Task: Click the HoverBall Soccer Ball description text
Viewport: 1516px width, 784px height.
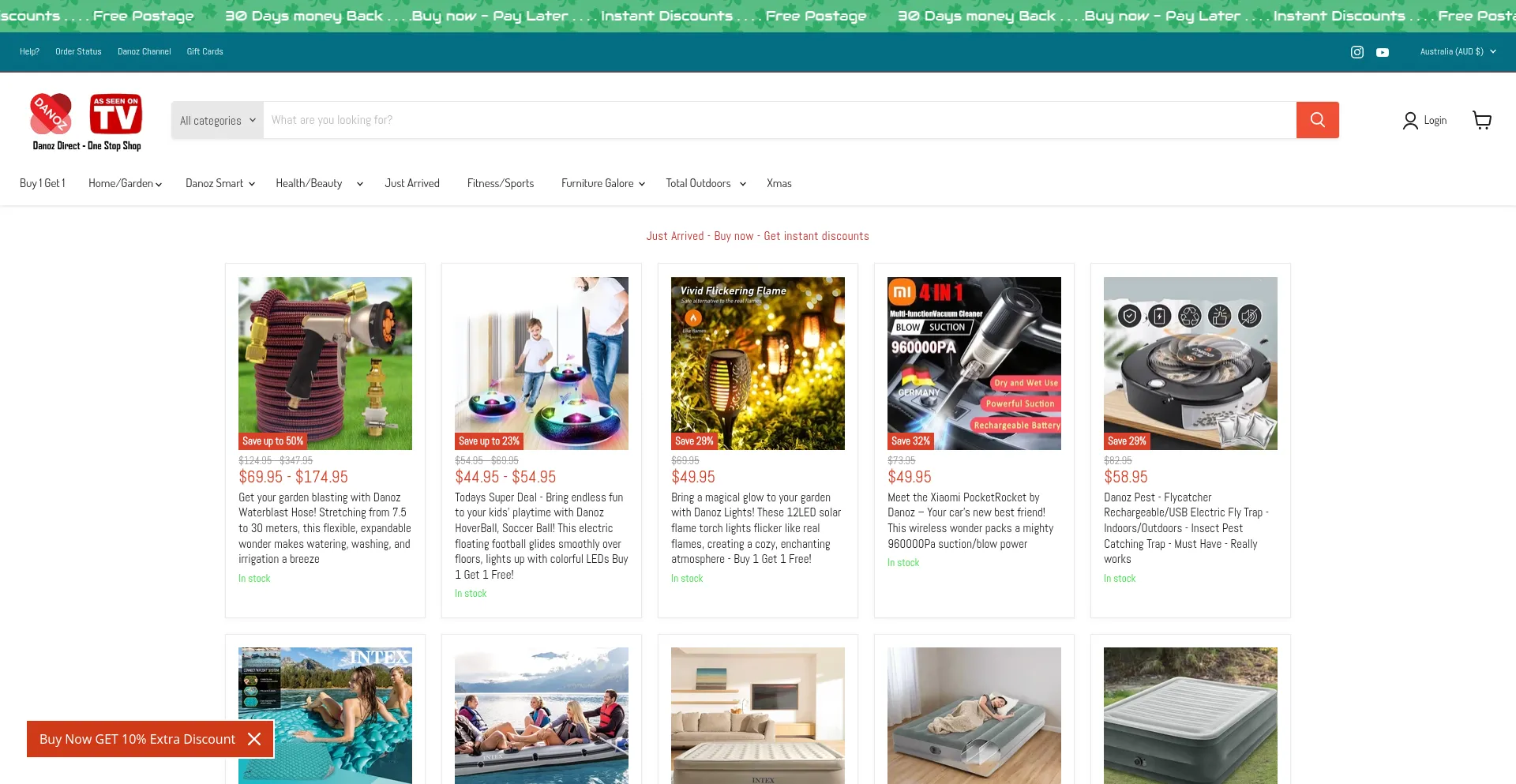Action: pos(542,536)
